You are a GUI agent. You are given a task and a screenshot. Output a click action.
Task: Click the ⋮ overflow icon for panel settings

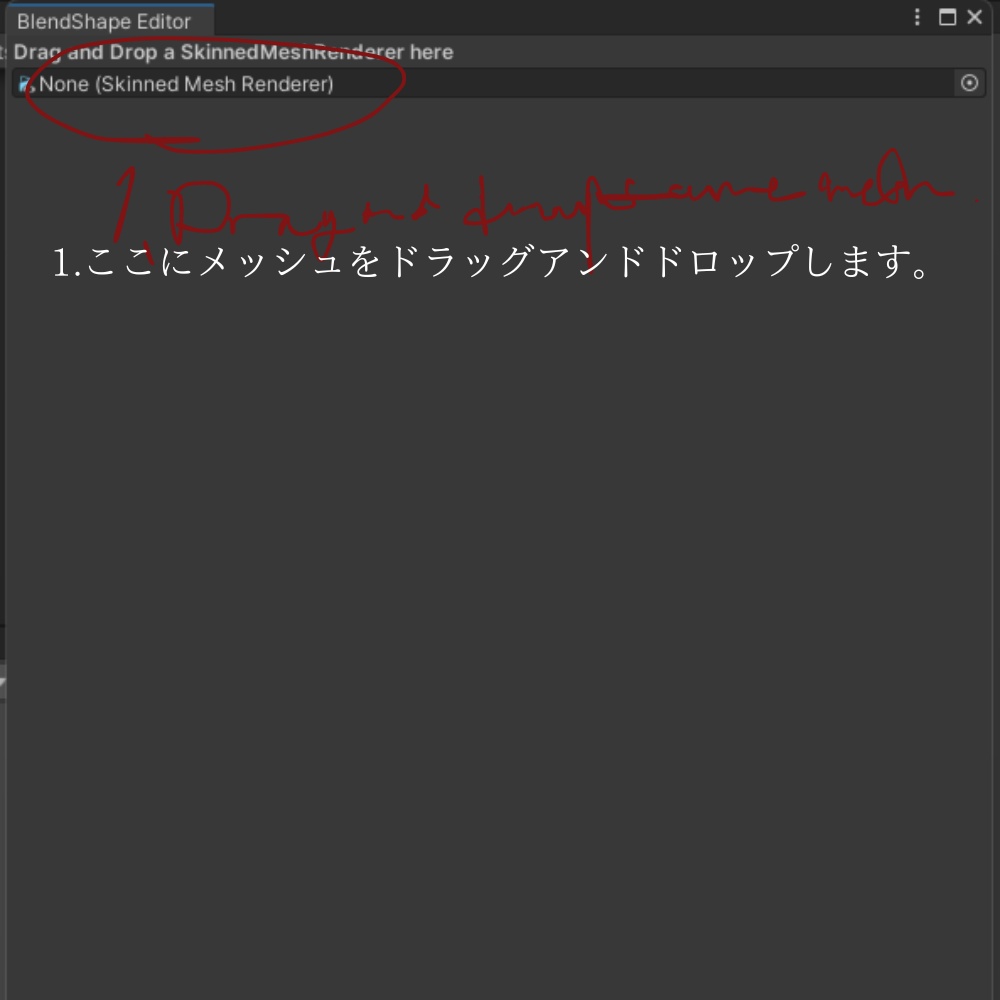[917, 17]
